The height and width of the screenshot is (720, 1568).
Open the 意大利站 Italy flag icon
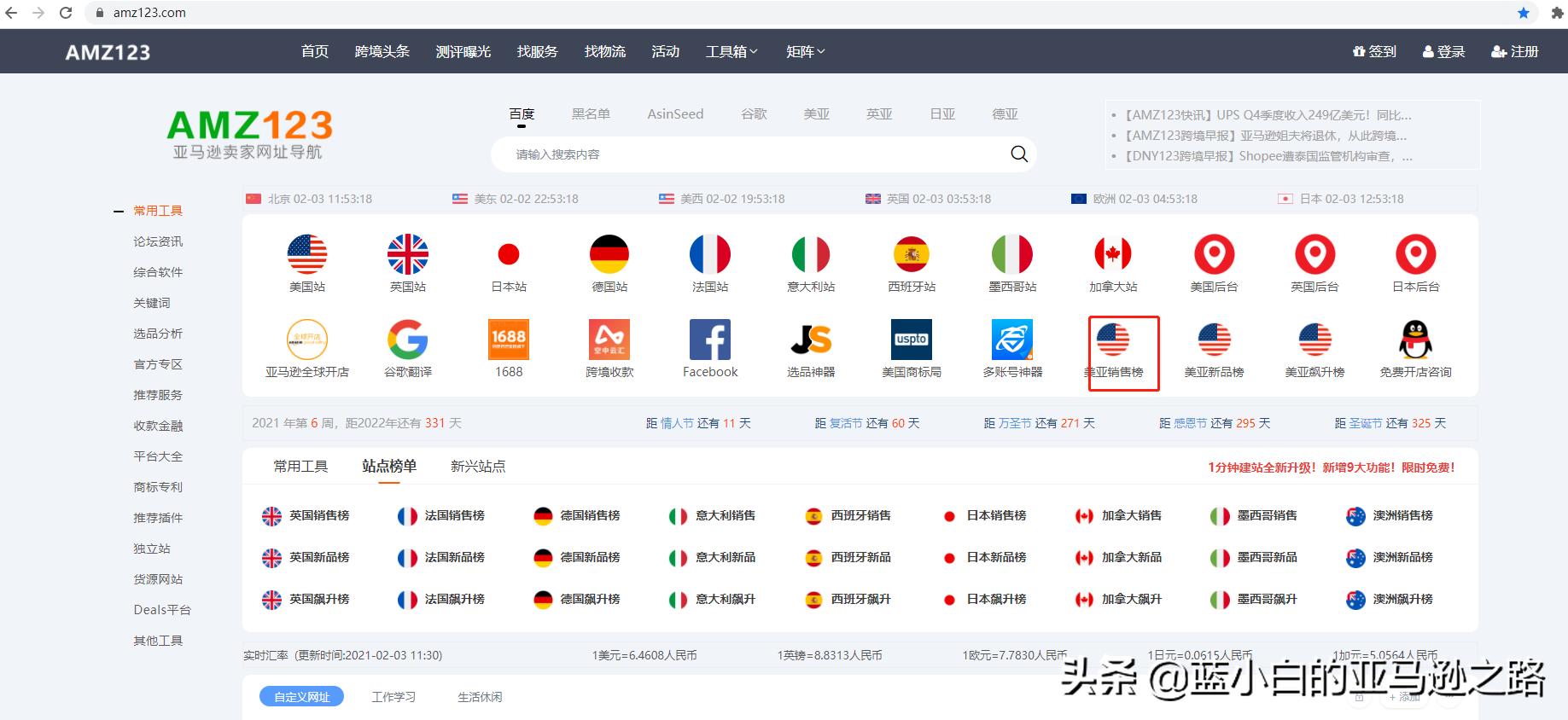(811, 253)
